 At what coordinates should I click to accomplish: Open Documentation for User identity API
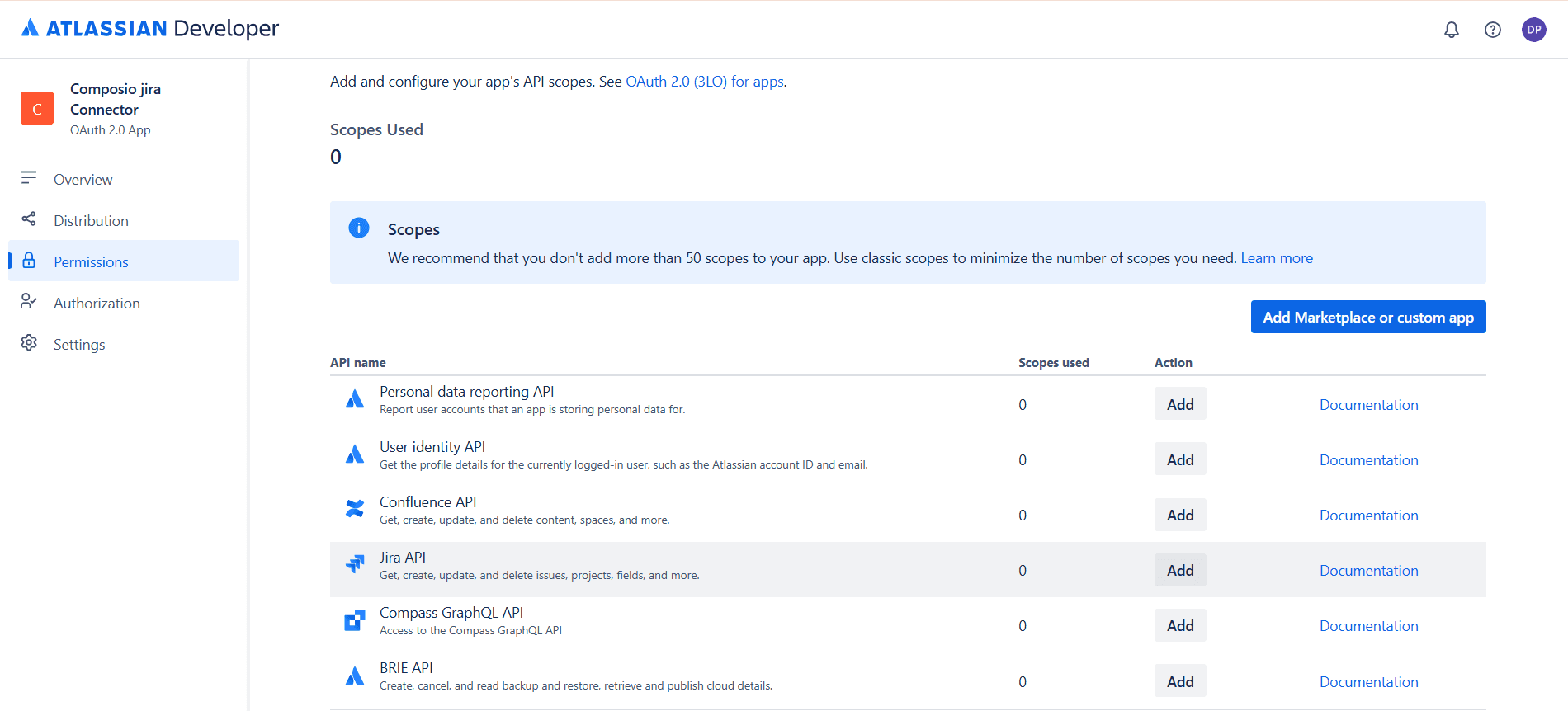(1368, 460)
